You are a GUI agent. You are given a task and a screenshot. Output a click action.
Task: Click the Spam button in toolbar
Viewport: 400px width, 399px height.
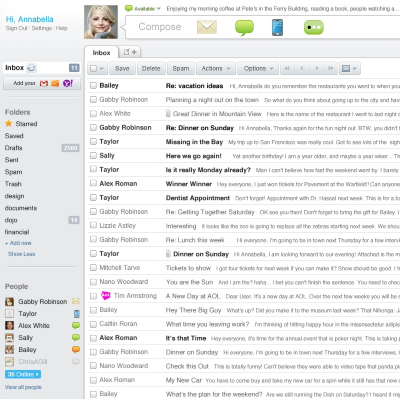pos(181,68)
